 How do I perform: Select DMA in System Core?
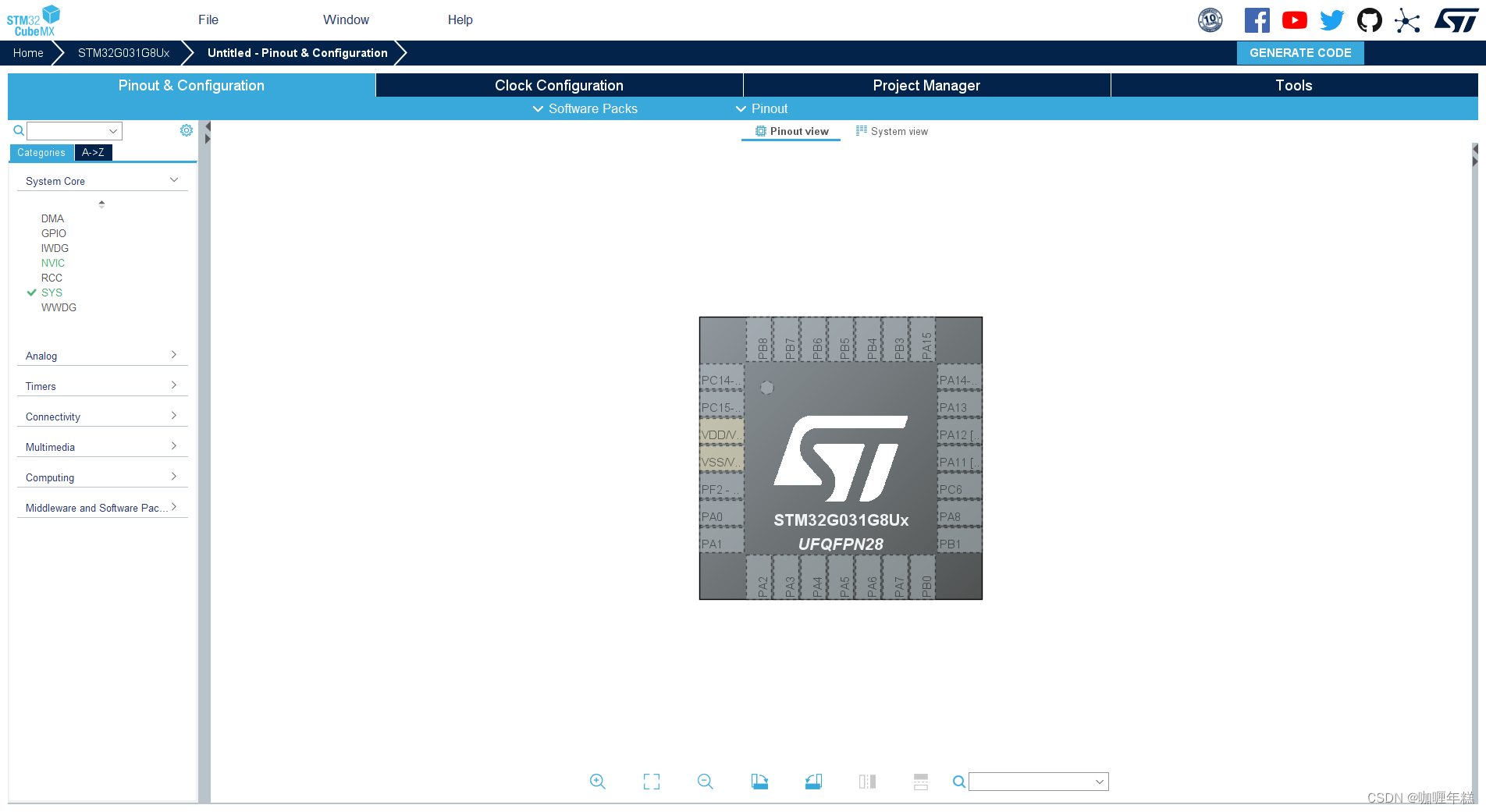(x=52, y=218)
